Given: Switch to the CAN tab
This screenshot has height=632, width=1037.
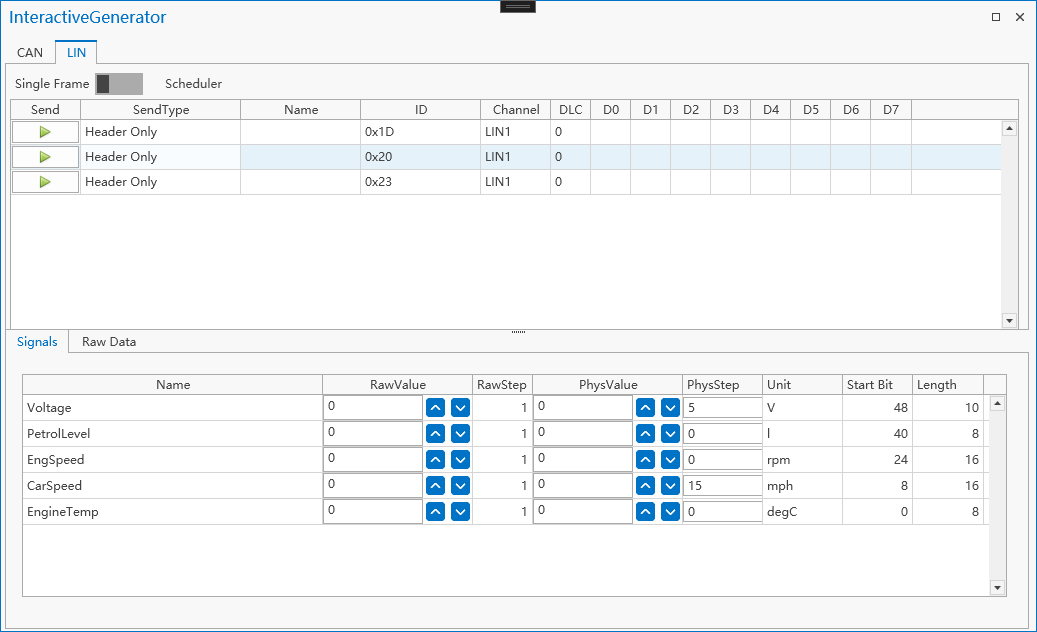Looking at the screenshot, I should [x=30, y=53].
